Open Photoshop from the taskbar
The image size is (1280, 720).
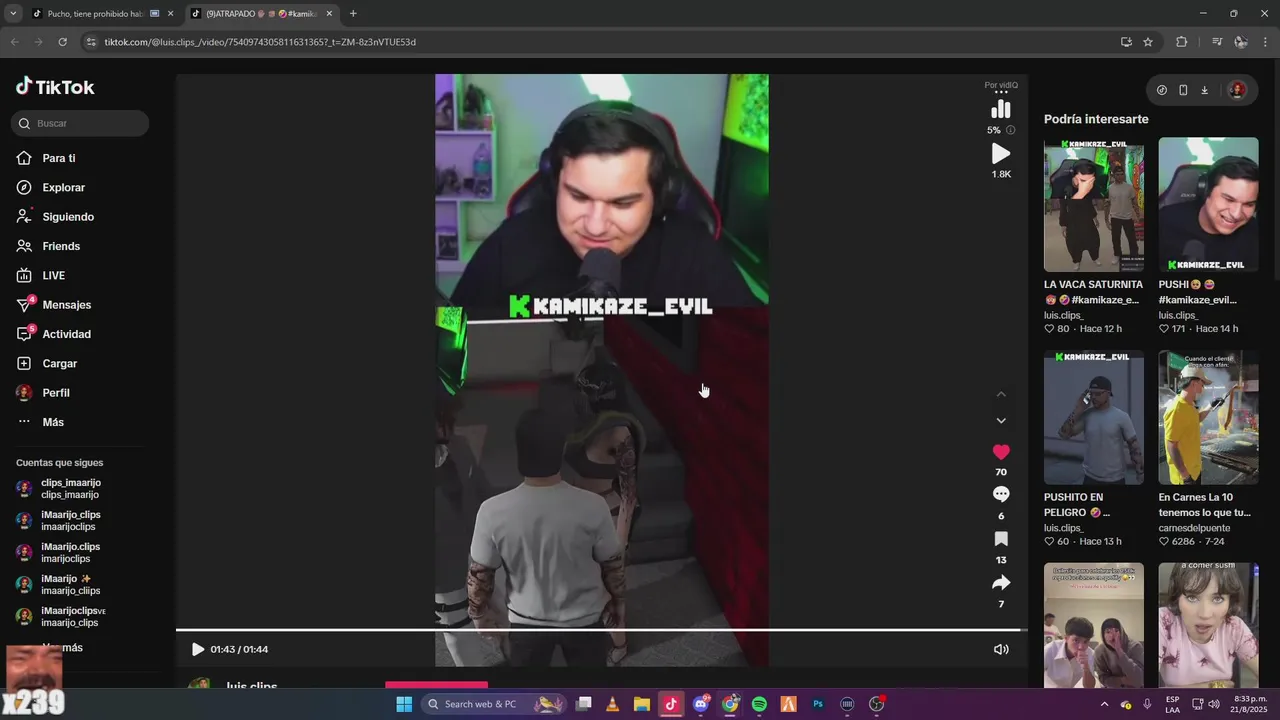tap(818, 704)
